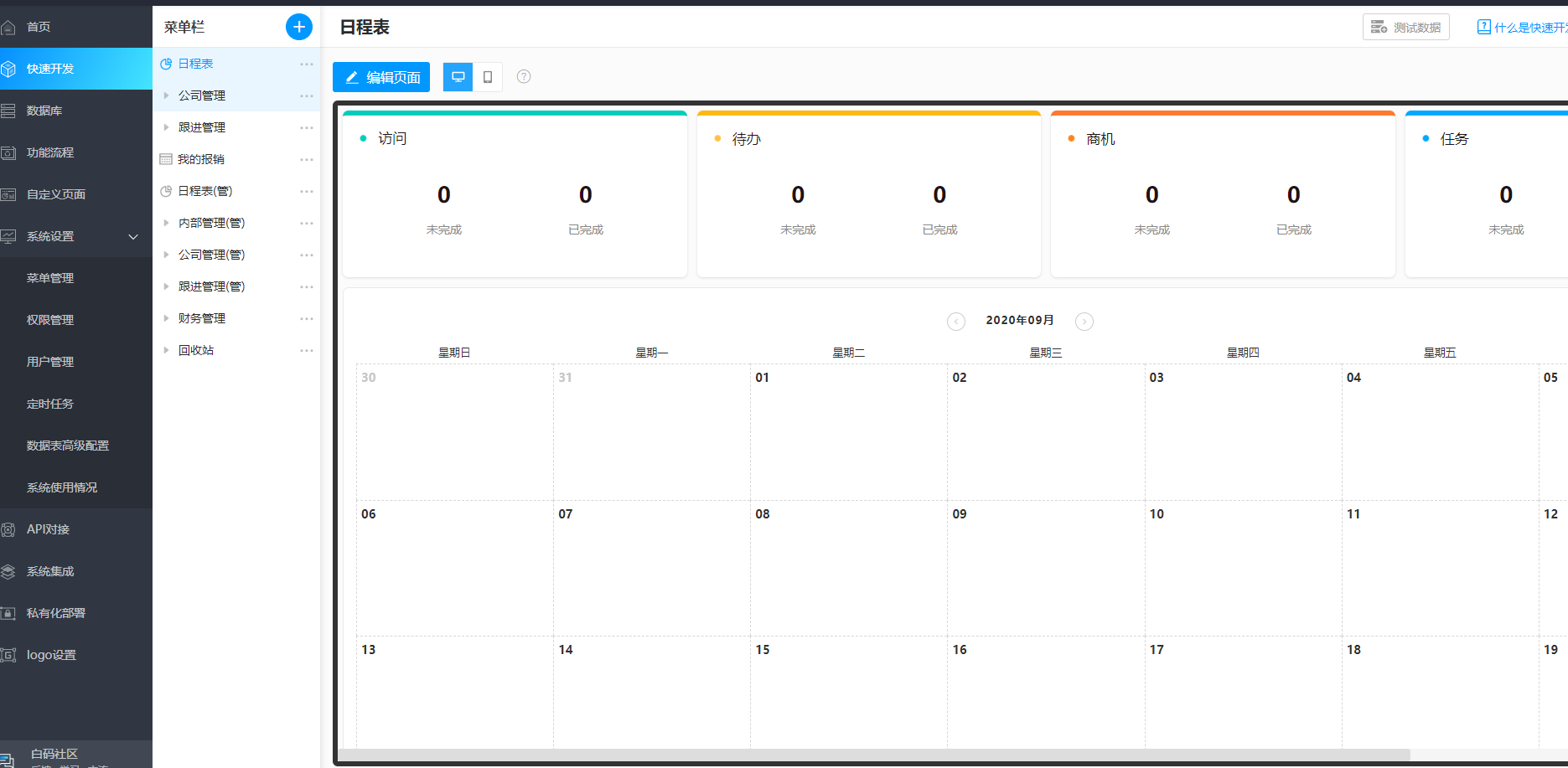Open the help question-mark icon
The width and height of the screenshot is (1568, 768).
(524, 76)
